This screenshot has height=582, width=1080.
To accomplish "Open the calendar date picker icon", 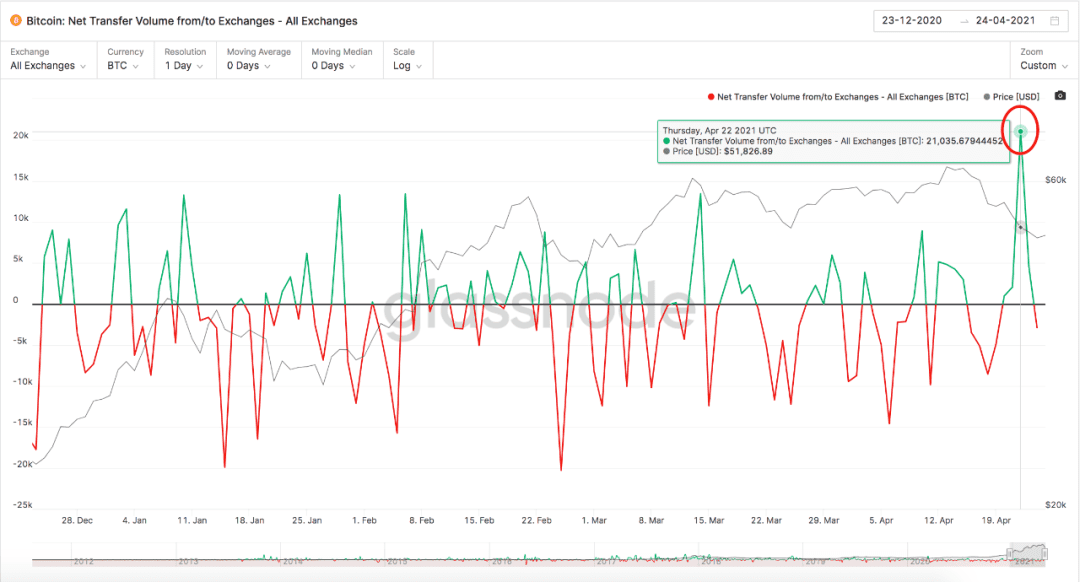I will click(1055, 21).
